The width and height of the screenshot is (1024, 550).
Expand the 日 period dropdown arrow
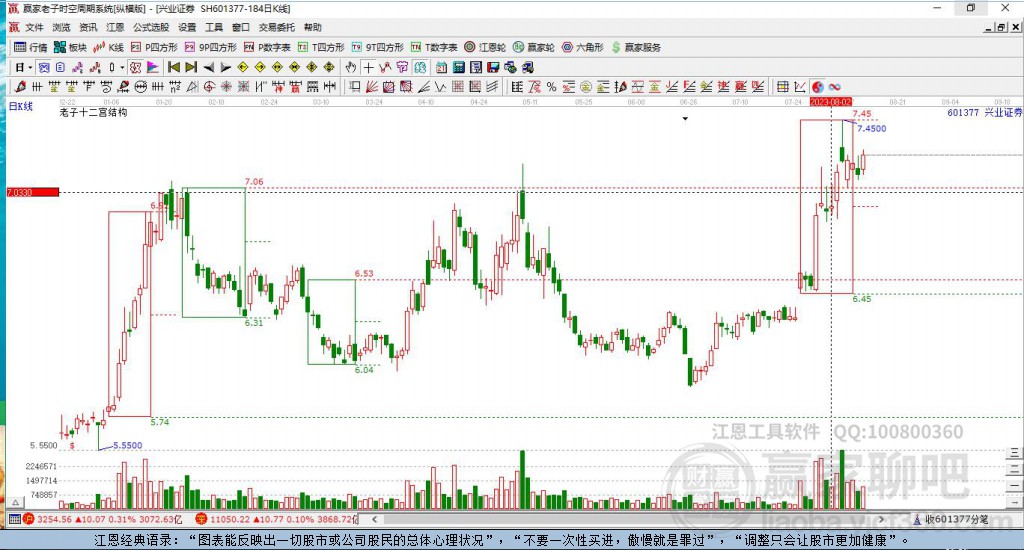click(30, 67)
